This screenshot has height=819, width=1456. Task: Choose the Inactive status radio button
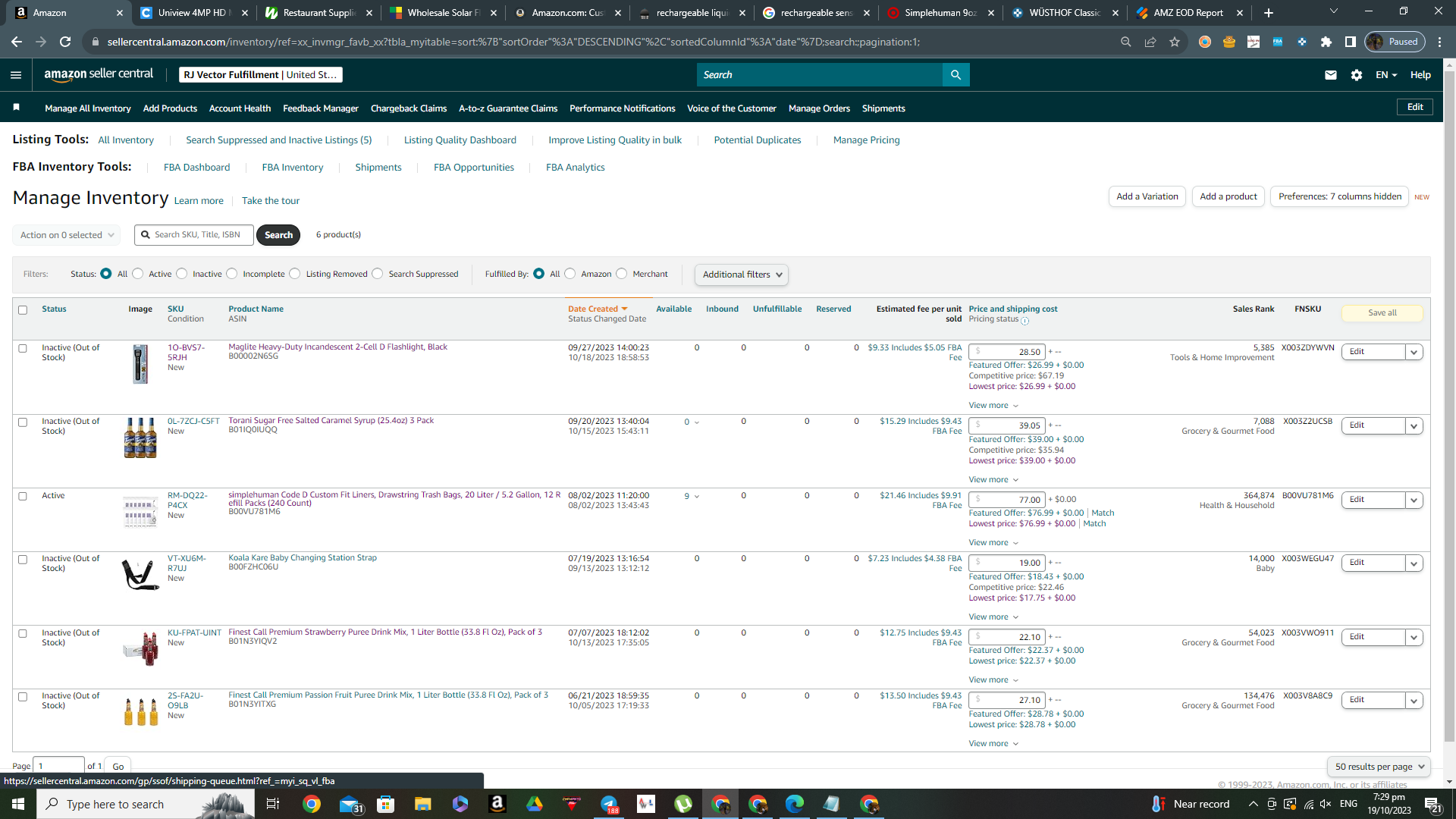pos(182,274)
